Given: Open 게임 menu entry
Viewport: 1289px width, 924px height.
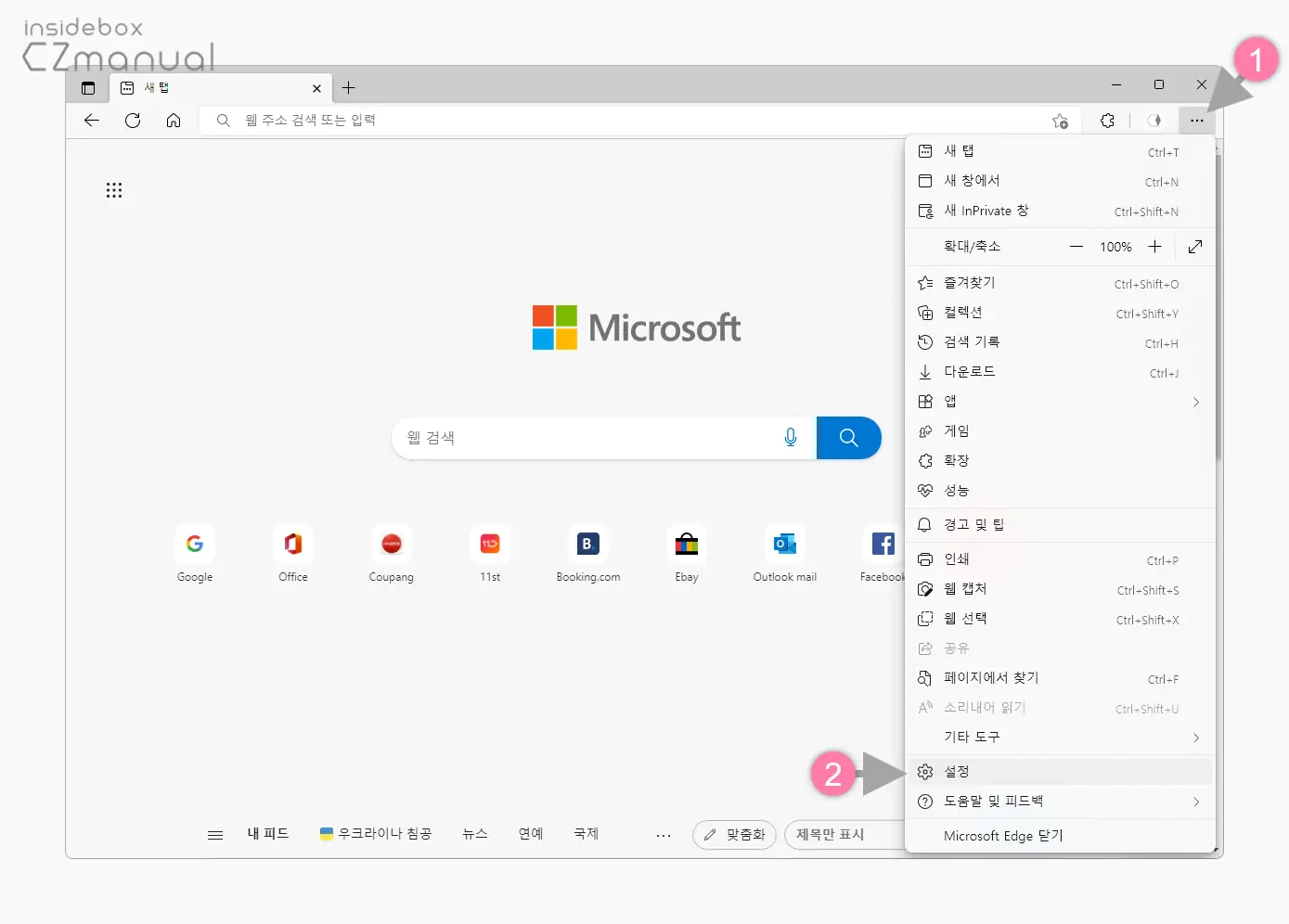Looking at the screenshot, I should point(1060,431).
